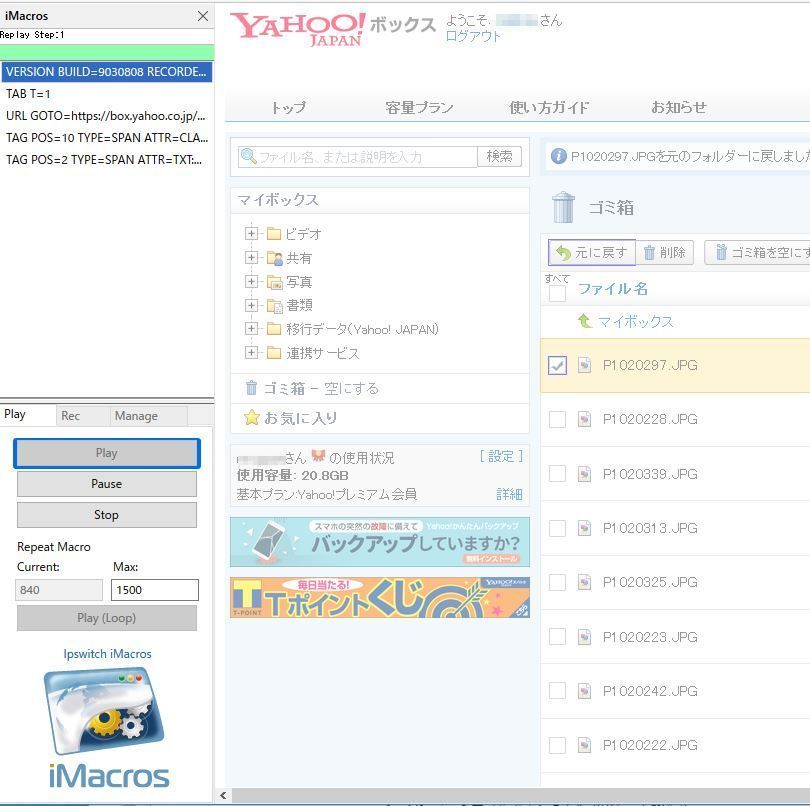Click the file search input field
This screenshot has width=810, height=806.
357,157
